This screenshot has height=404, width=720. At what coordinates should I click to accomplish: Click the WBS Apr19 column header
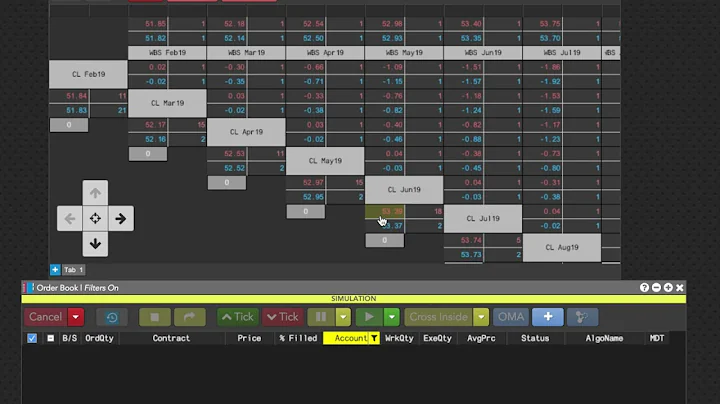click(x=325, y=52)
